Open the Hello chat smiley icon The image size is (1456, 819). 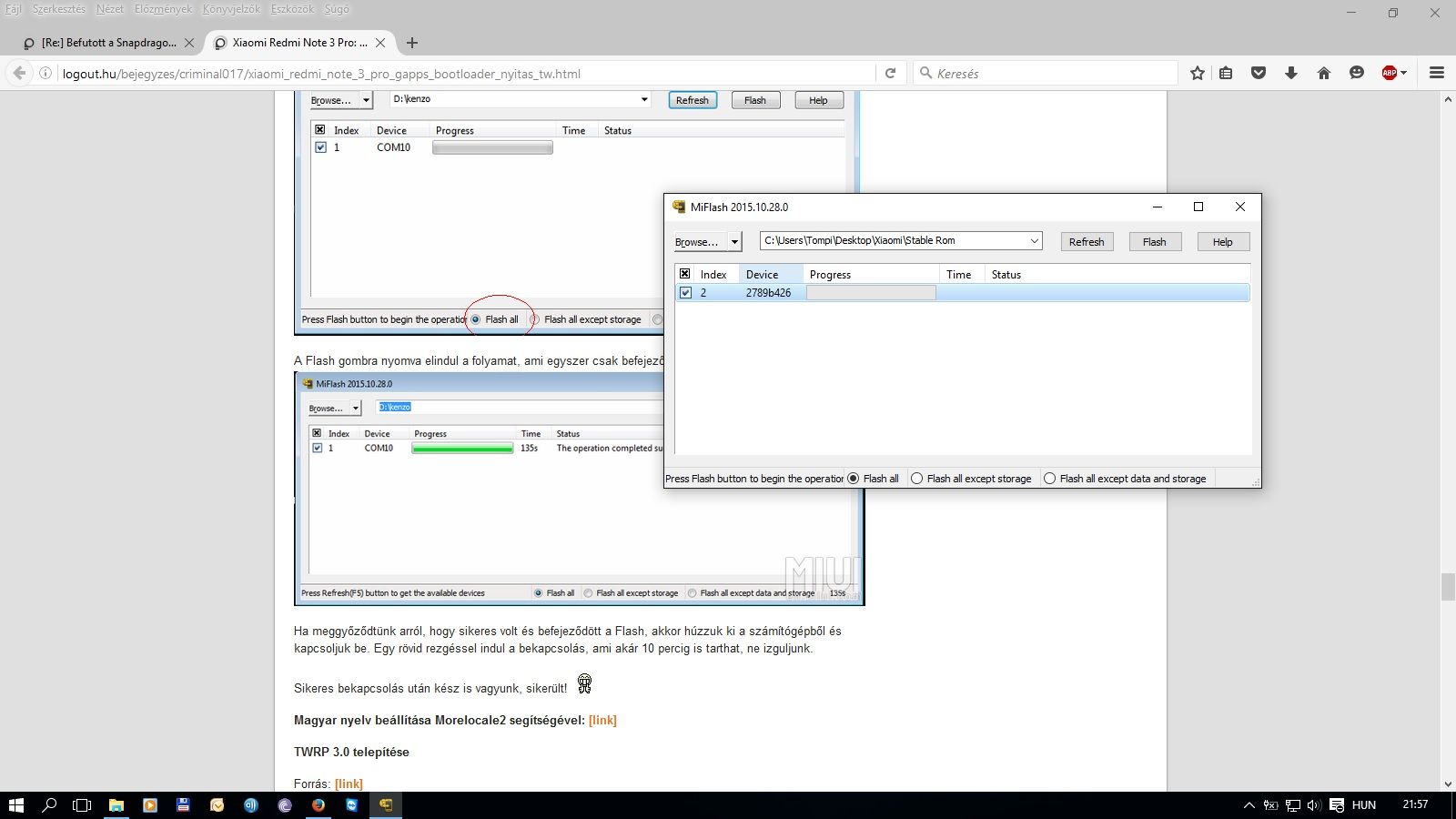pyautogui.click(x=1357, y=74)
